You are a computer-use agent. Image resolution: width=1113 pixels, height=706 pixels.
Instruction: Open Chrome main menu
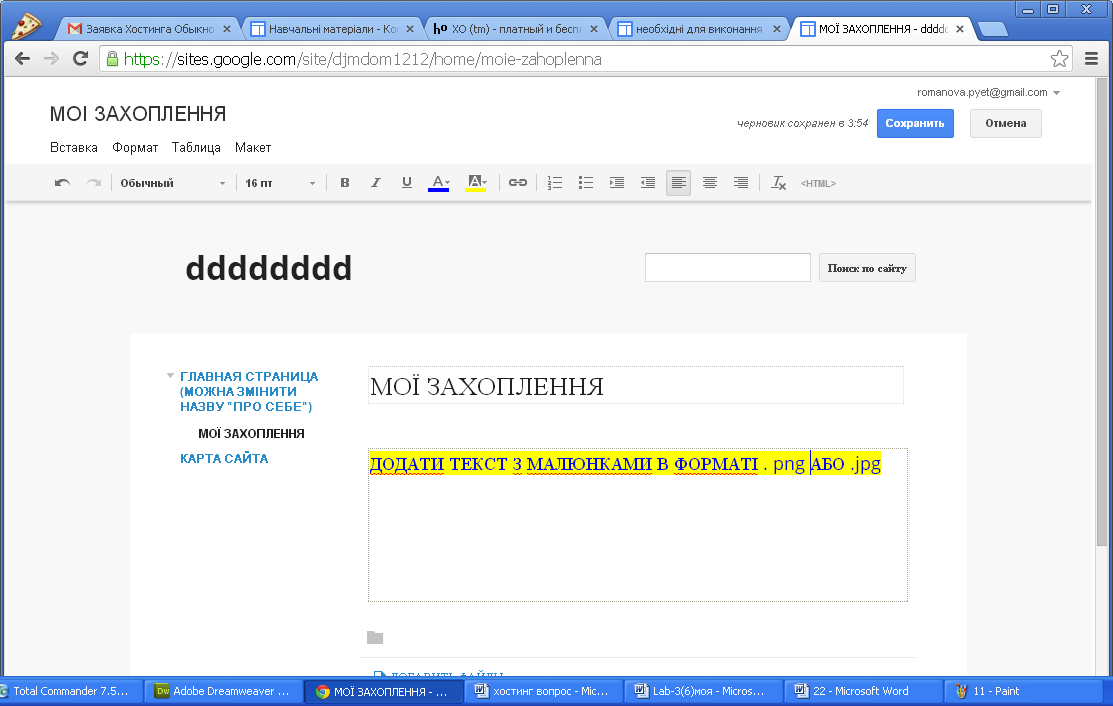click(x=1092, y=59)
